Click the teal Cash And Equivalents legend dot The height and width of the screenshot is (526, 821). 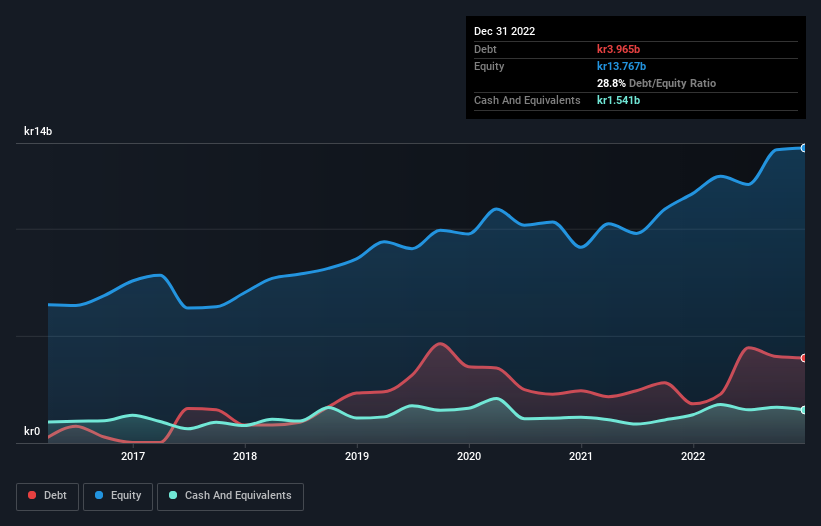coord(173,495)
